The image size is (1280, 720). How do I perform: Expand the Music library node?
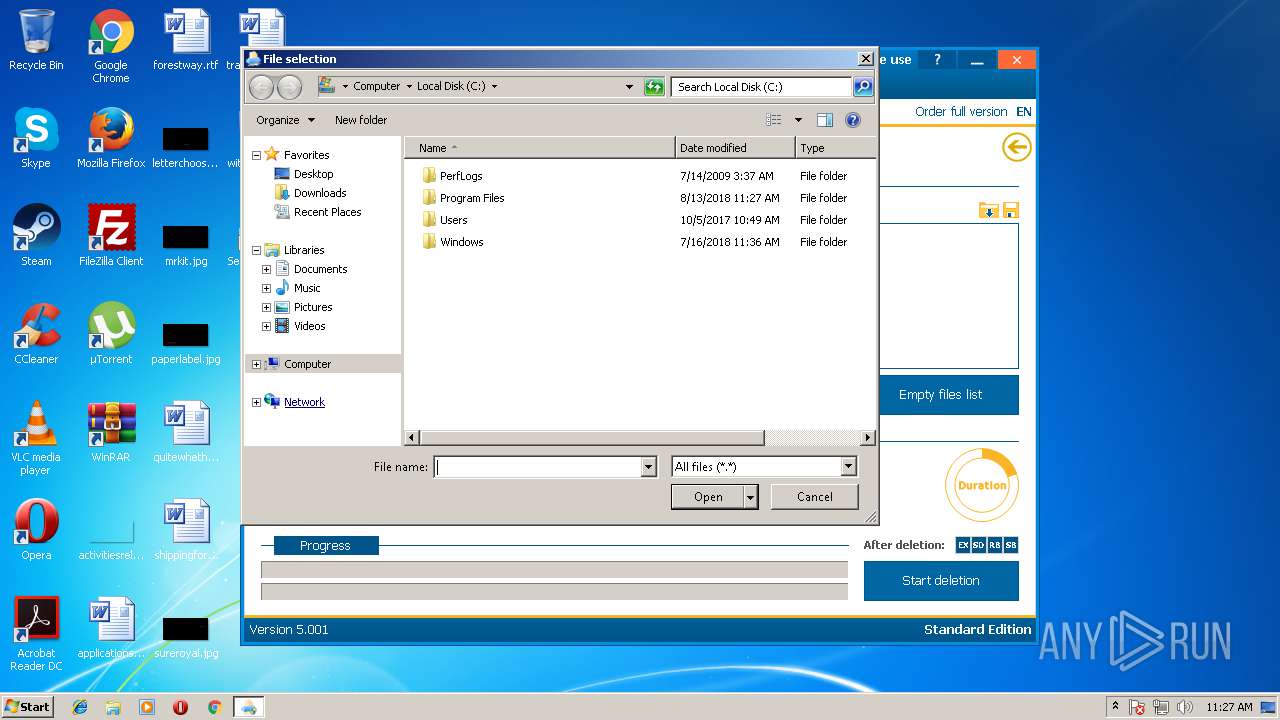tap(266, 288)
